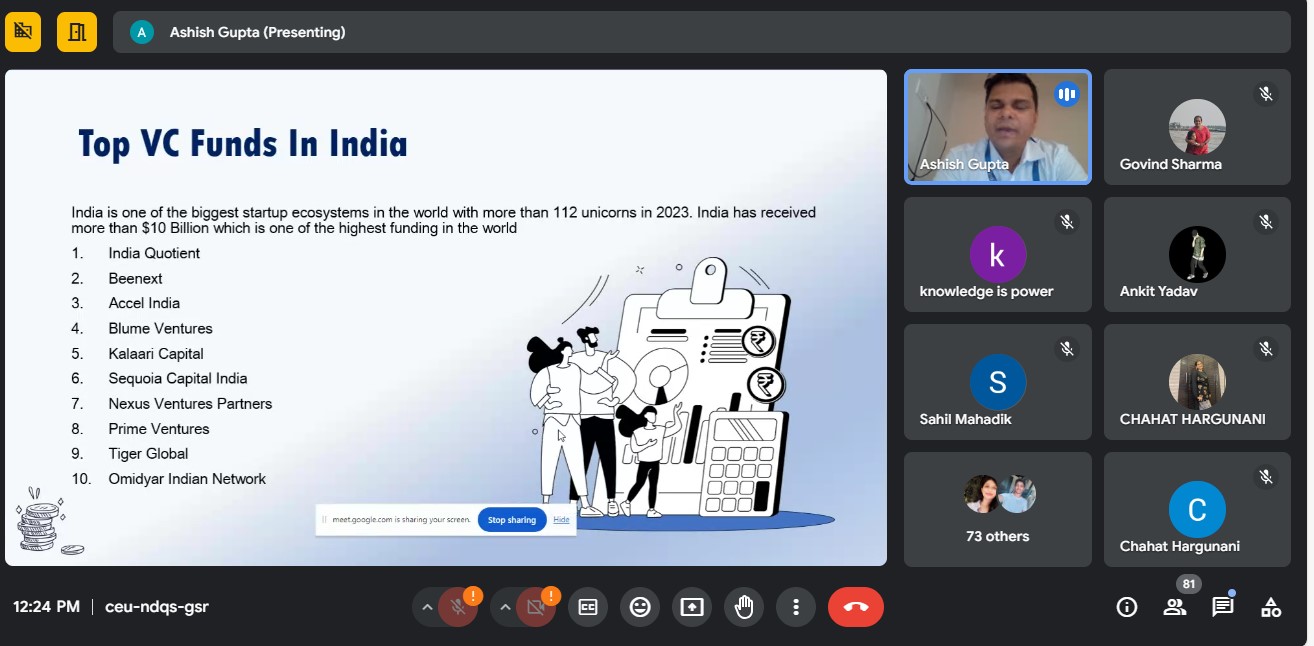
Task: Show participants list
Action: pyautogui.click(x=1175, y=607)
